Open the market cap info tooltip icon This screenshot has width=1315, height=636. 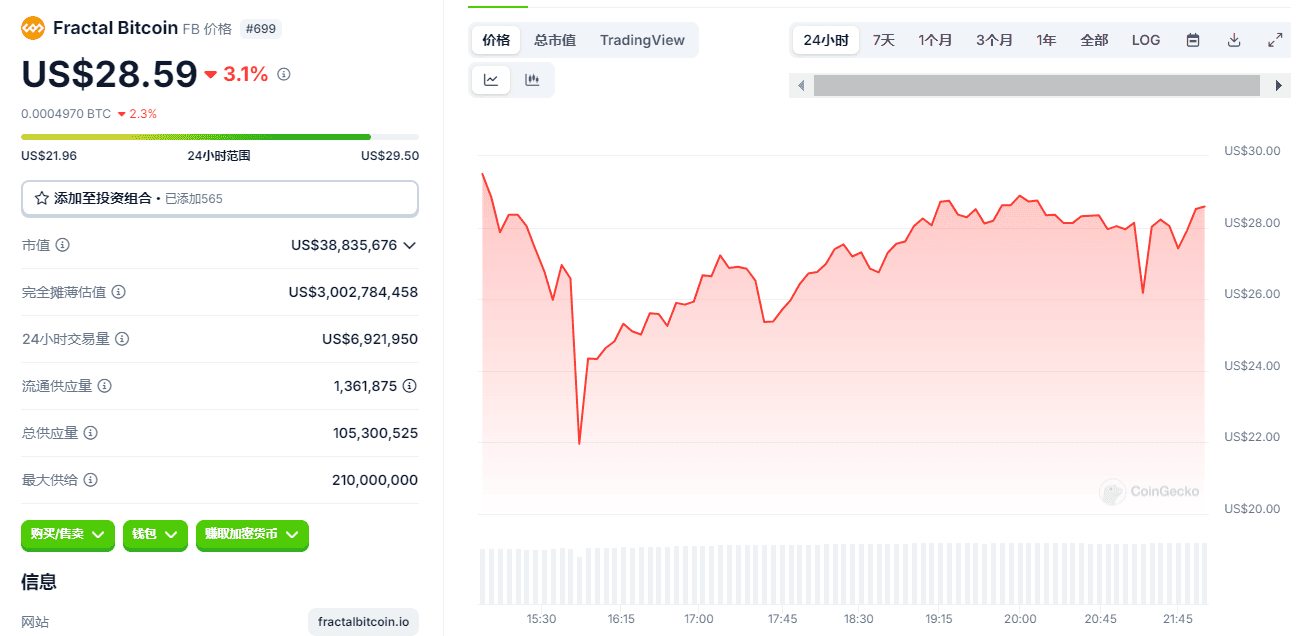63,245
